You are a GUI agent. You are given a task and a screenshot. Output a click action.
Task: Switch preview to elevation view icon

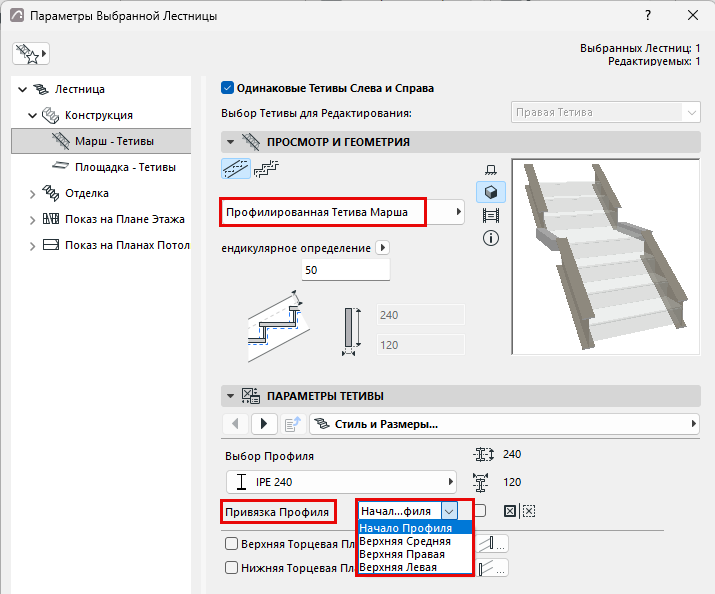pyautogui.click(x=491, y=215)
